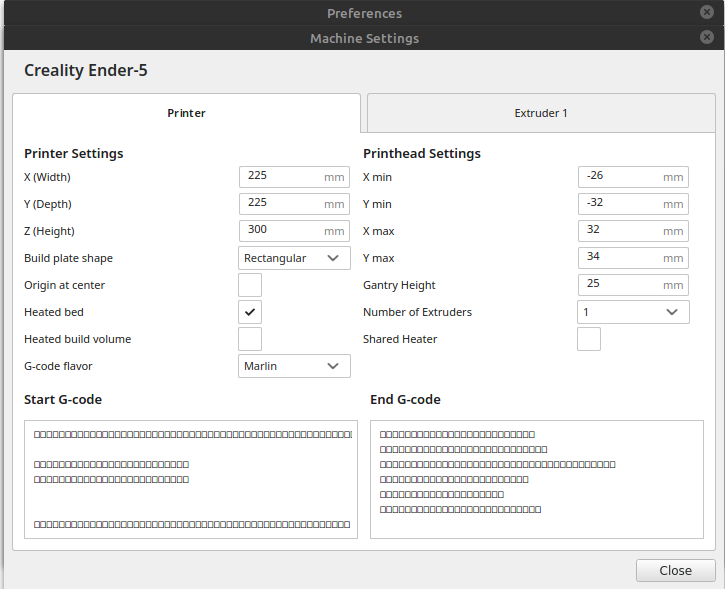Viewport: 725px width, 589px height.
Task: Click the Y max input field
Action: (x=633, y=258)
